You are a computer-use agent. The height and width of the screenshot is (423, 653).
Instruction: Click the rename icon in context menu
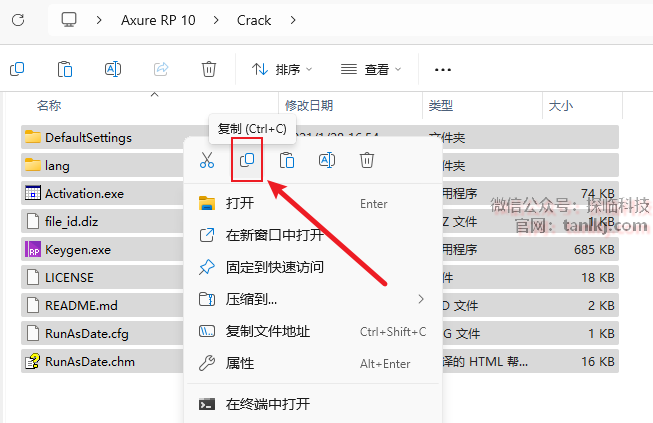(x=327, y=160)
